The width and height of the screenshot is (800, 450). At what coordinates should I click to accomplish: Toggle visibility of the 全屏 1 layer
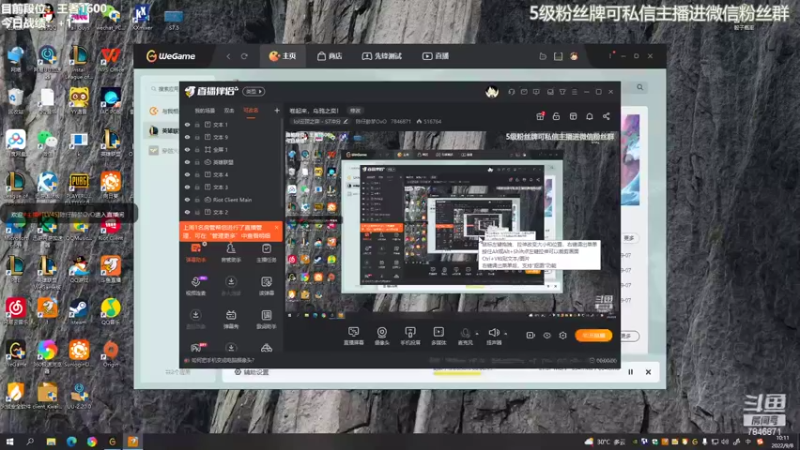[187, 149]
